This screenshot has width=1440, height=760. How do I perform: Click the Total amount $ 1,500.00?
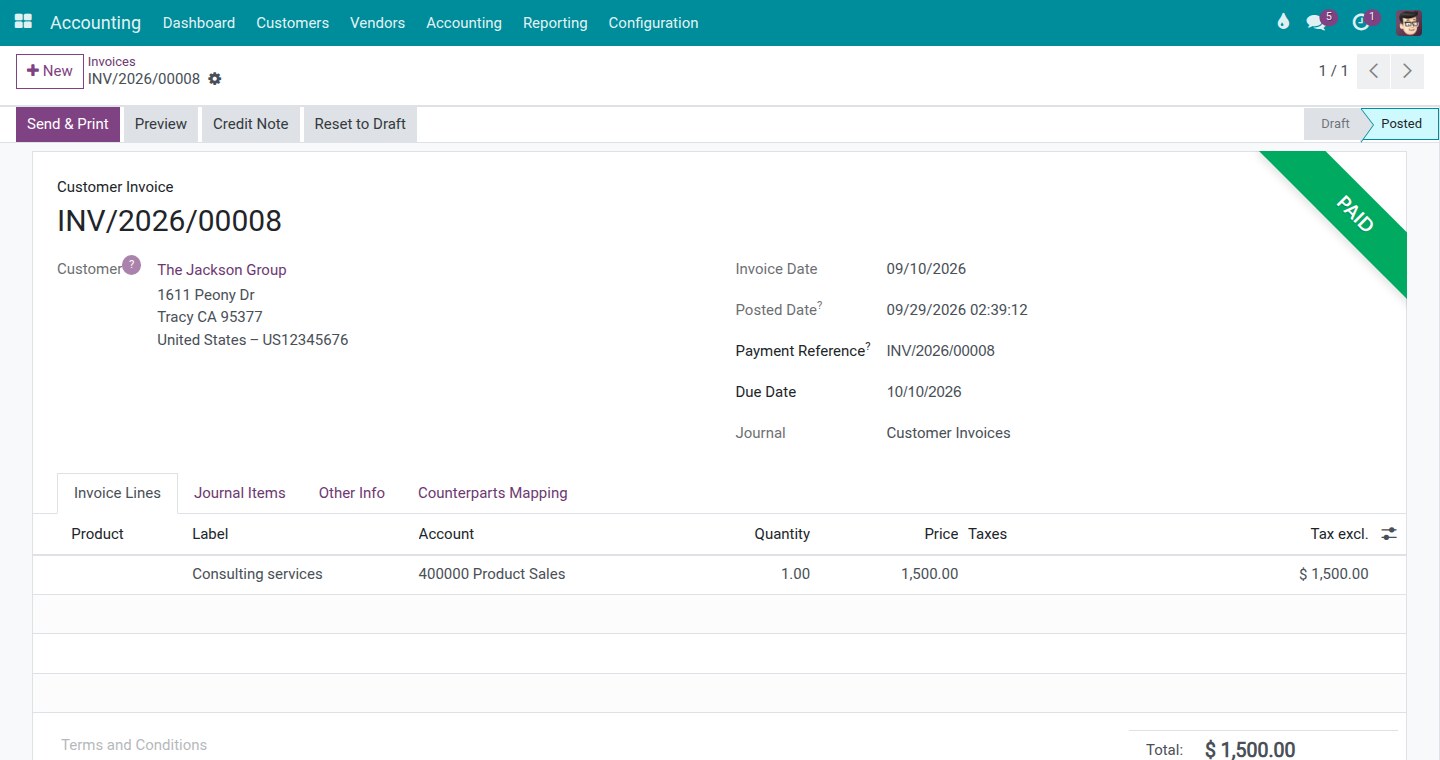[x=1250, y=749]
